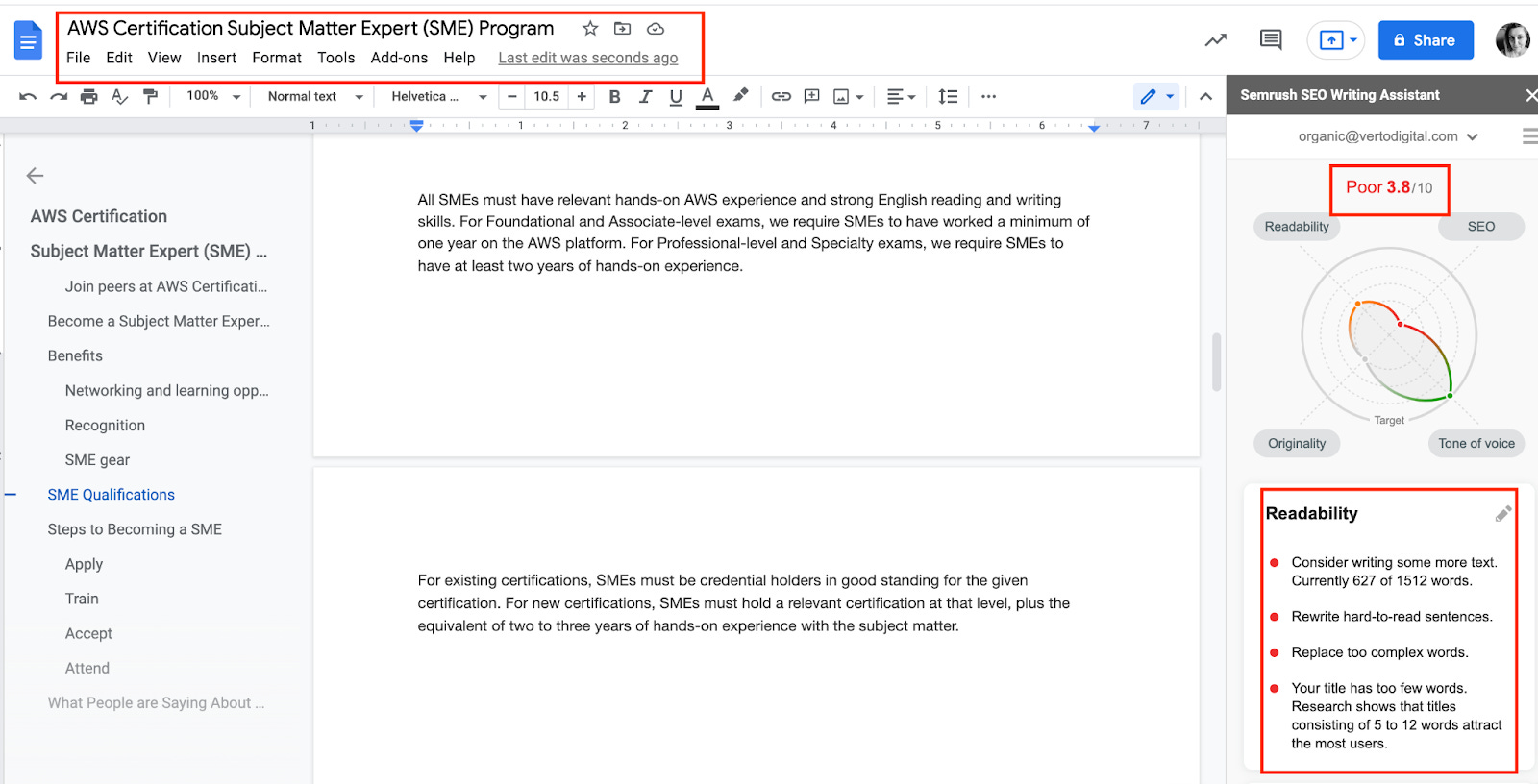Open the Semrush panel hamburger menu
1538x784 pixels.
click(1530, 136)
